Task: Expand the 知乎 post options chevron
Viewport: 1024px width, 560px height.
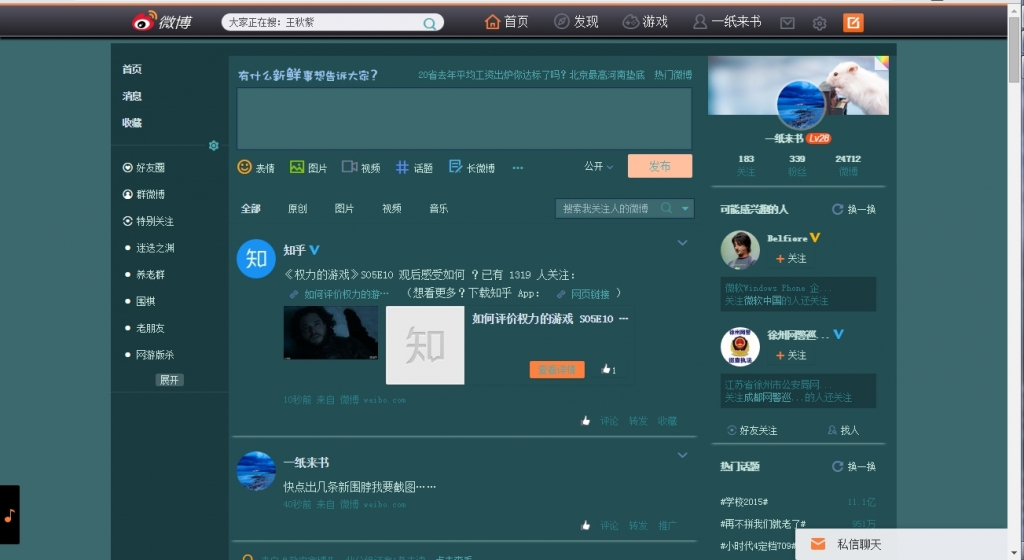Action: click(x=682, y=243)
